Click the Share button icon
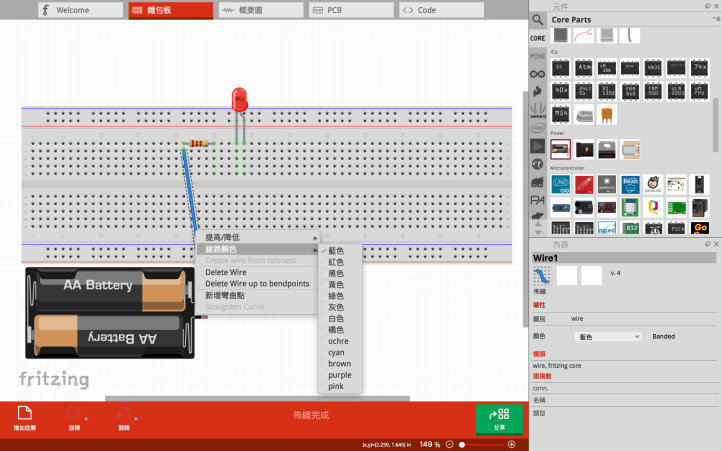722x451 pixels. pos(499,417)
